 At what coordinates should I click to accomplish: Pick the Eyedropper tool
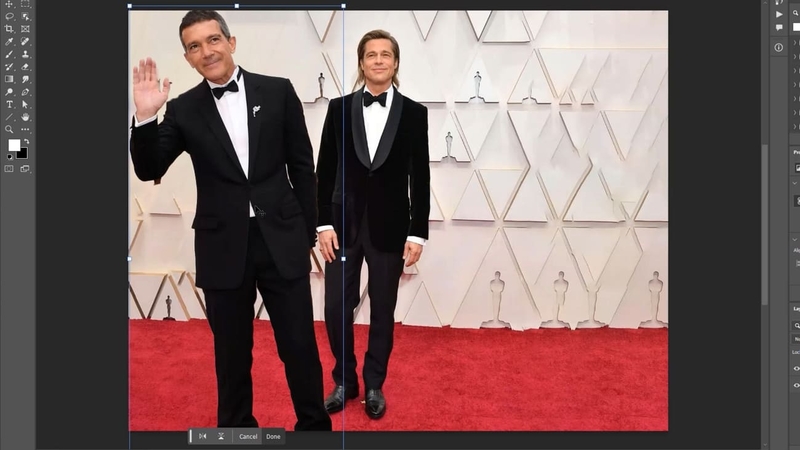[x=9, y=41]
